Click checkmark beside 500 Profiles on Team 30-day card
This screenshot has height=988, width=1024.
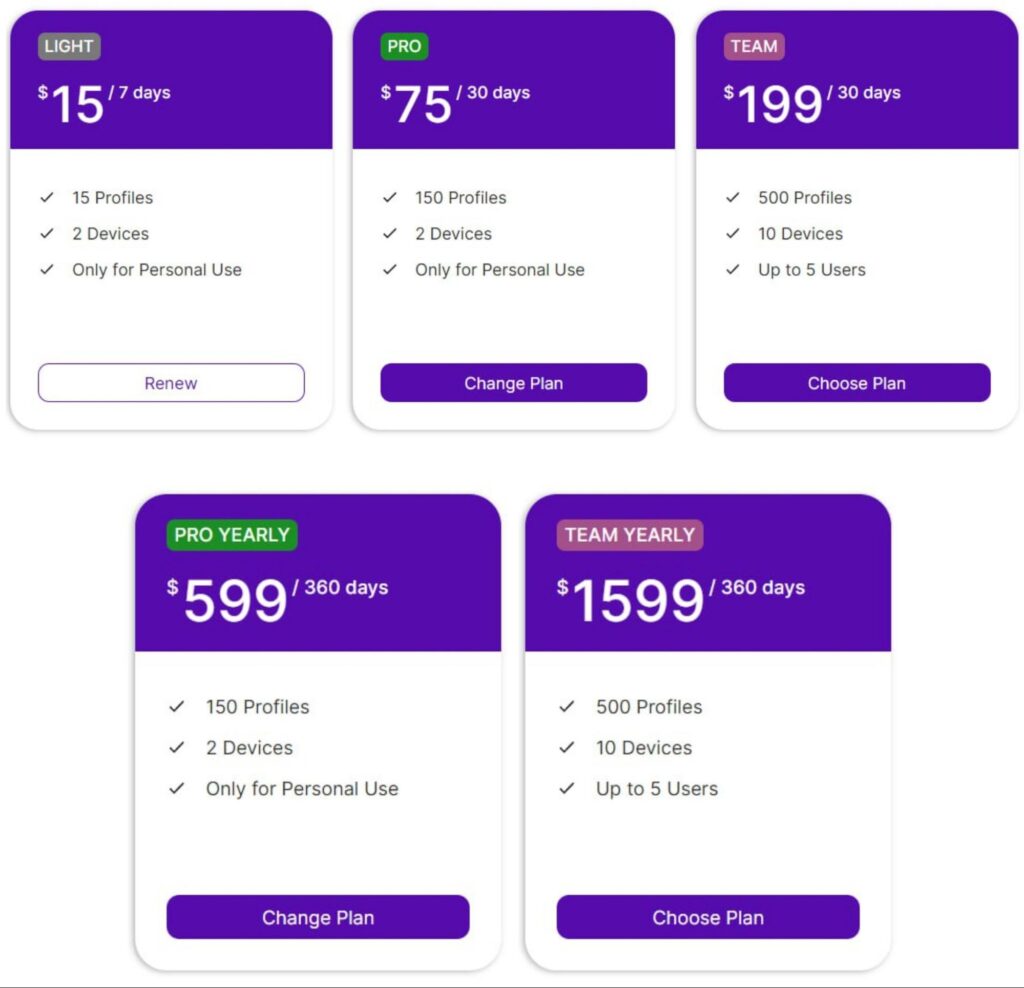coord(733,197)
